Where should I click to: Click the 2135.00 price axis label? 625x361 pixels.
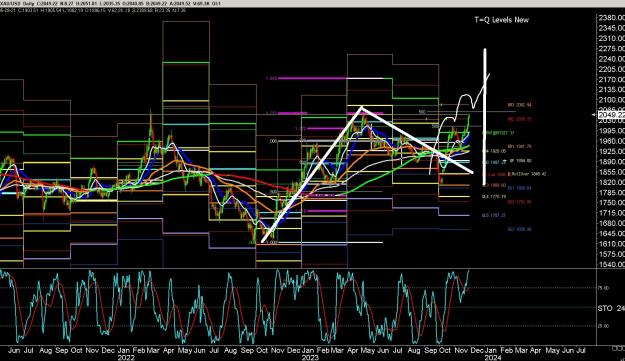pyautogui.click(x=611, y=90)
